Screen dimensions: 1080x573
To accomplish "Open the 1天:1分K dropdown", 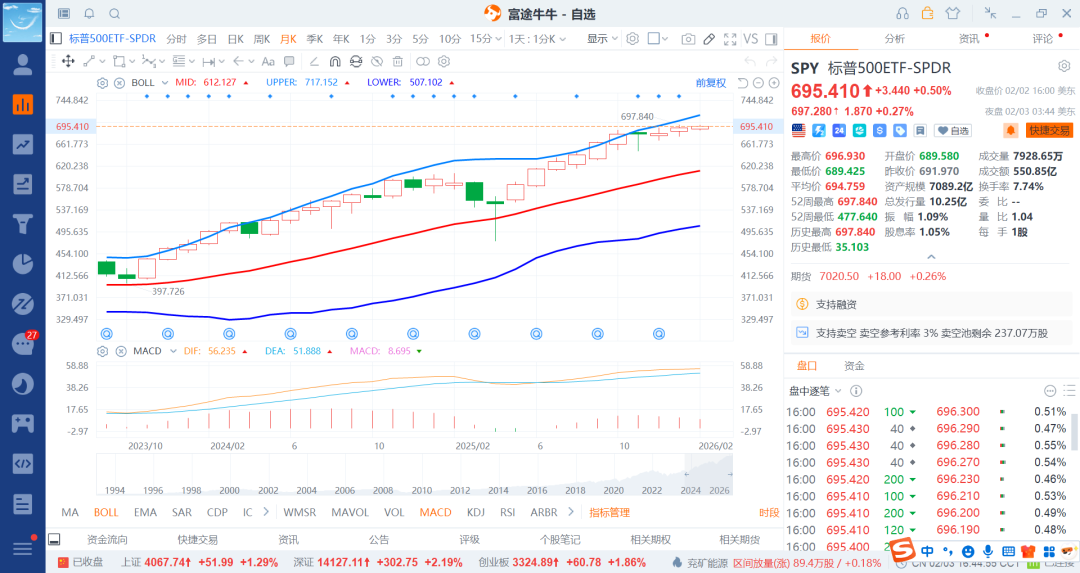I will point(537,39).
